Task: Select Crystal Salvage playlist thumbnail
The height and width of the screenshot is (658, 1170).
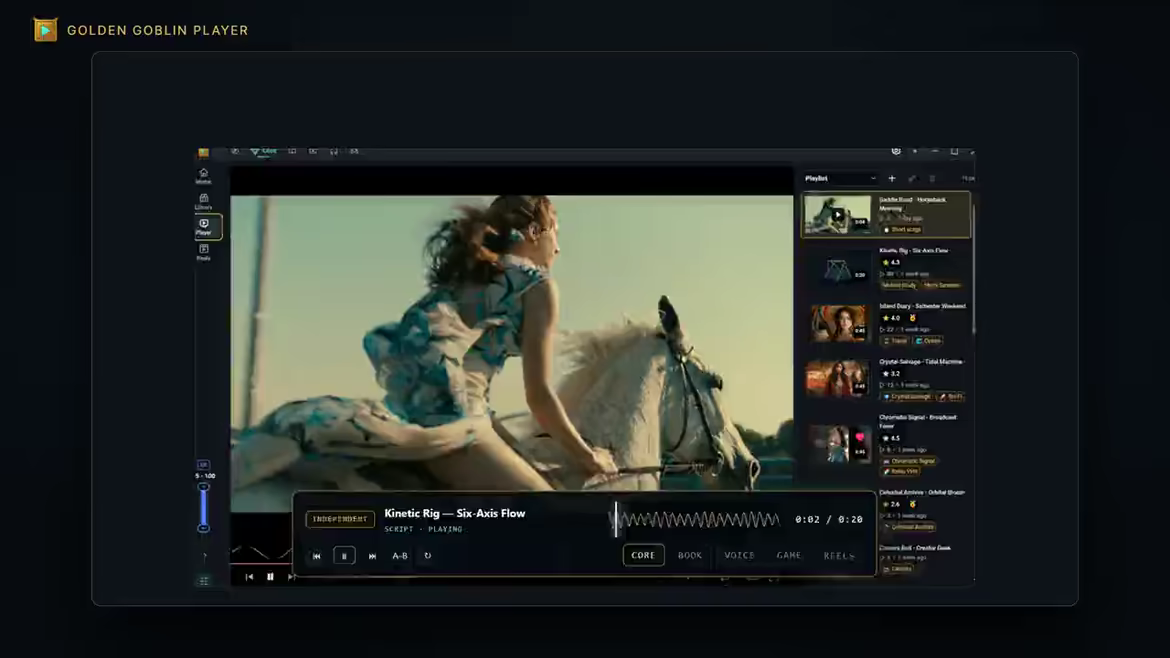Action: [x=837, y=378]
